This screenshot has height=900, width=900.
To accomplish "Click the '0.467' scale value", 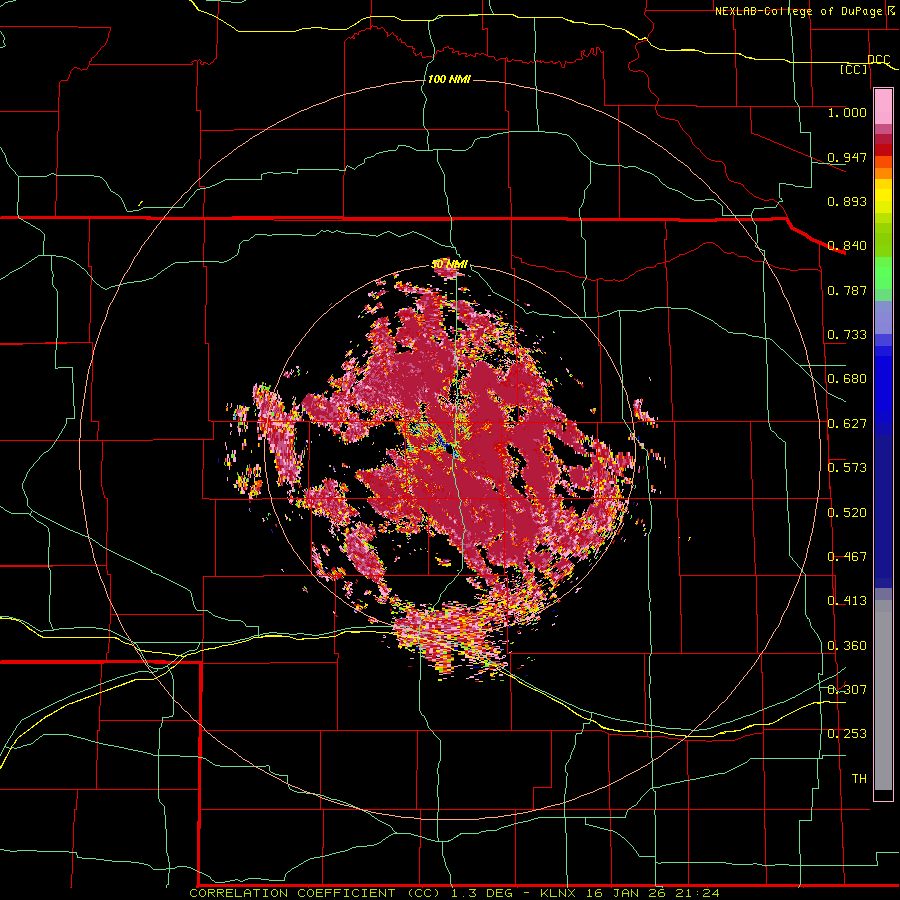I will (847, 557).
